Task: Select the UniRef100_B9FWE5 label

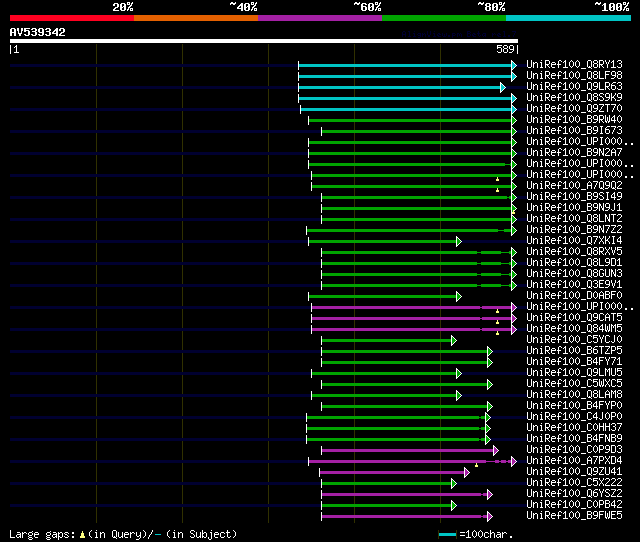Action: point(574,516)
